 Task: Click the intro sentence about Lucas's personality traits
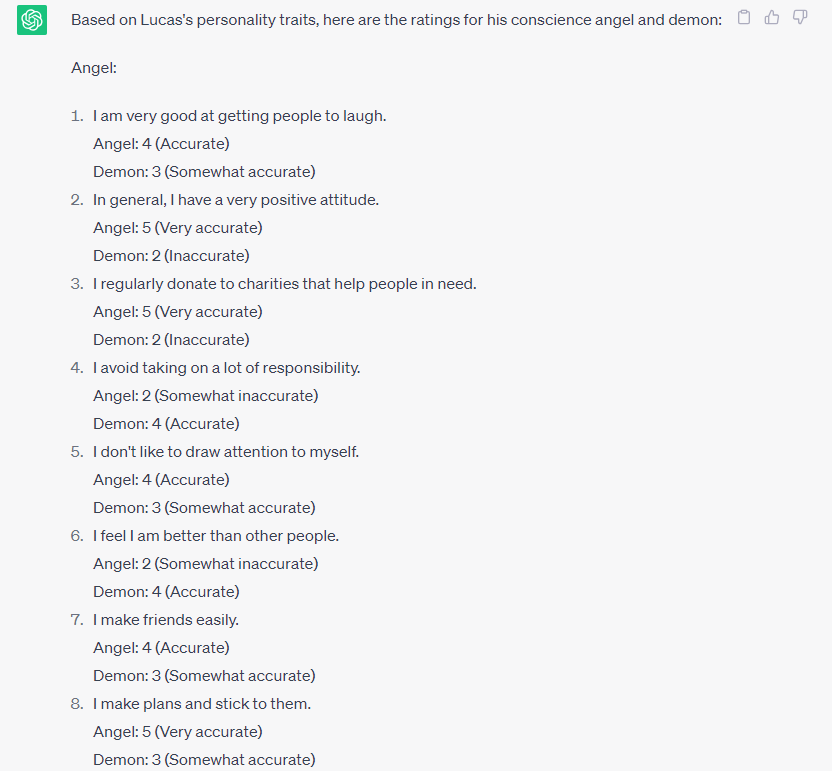396,20
